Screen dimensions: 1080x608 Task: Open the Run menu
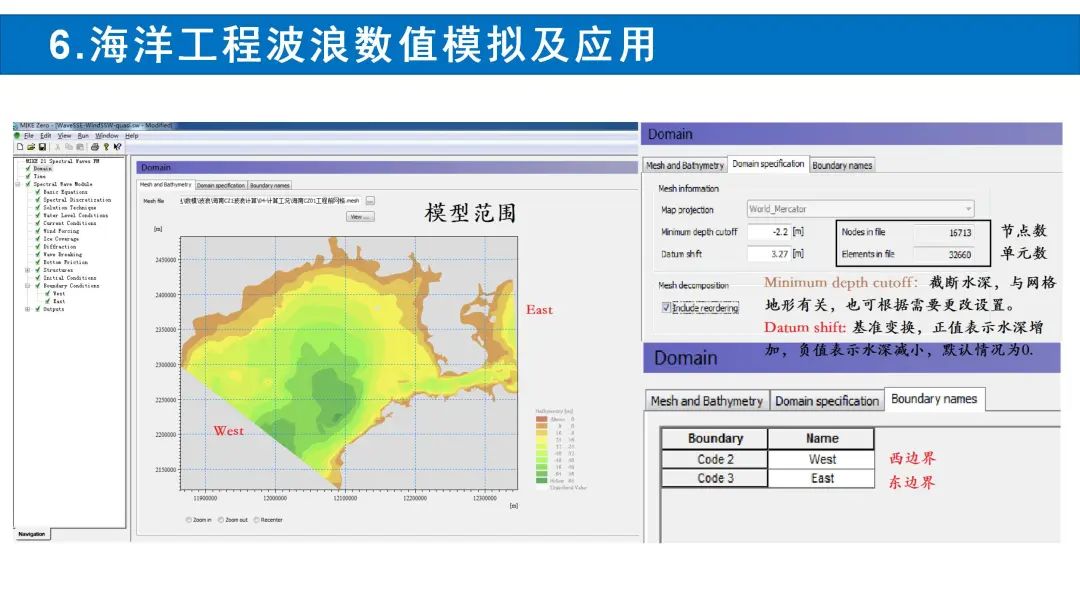tap(83, 136)
